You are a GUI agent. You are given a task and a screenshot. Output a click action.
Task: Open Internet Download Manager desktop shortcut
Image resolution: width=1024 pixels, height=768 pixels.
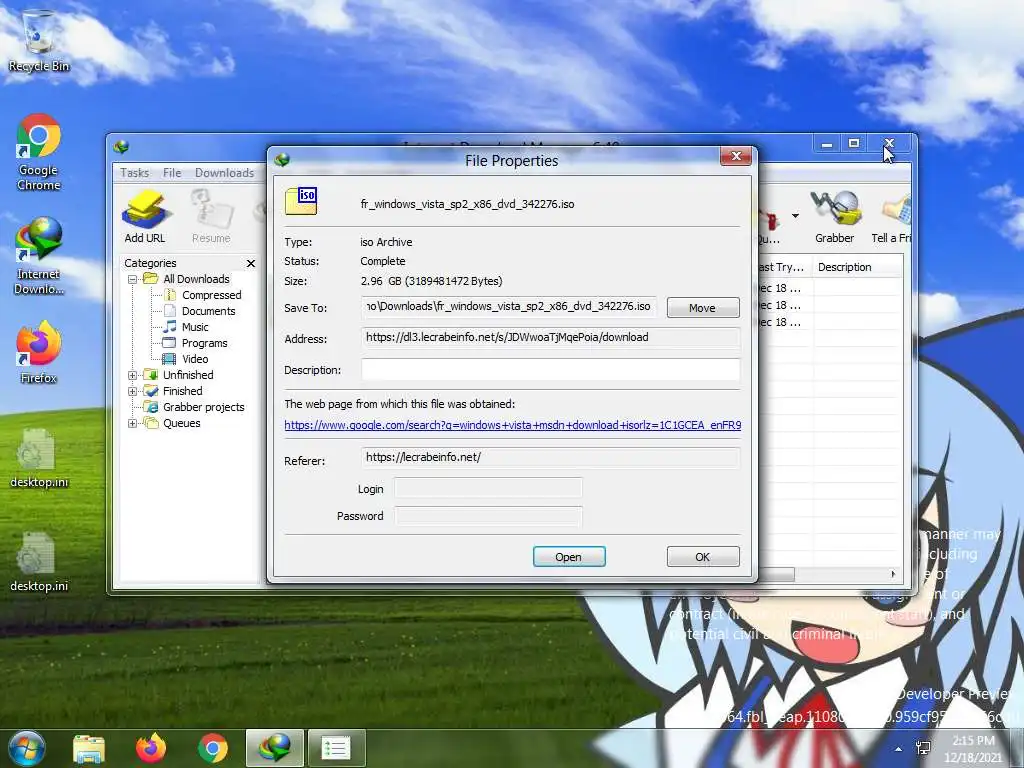click(x=39, y=256)
